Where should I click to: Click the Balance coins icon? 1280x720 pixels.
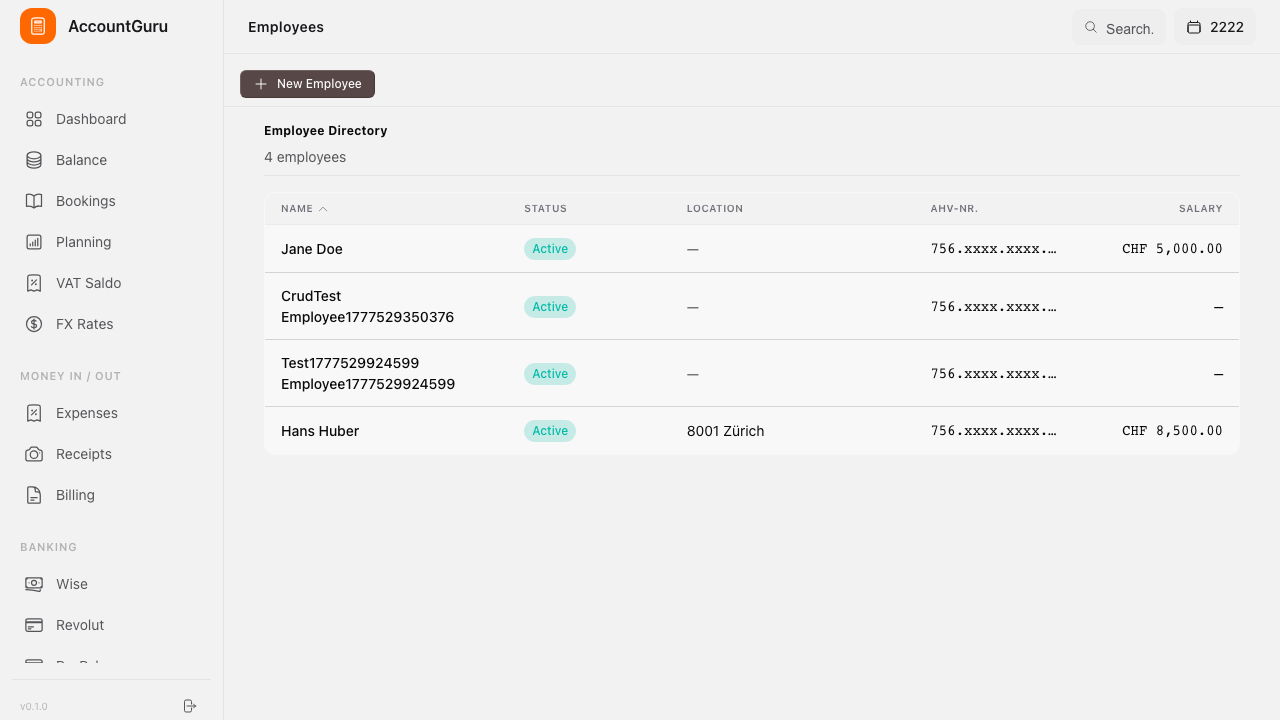pyautogui.click(x=34, y=160)
